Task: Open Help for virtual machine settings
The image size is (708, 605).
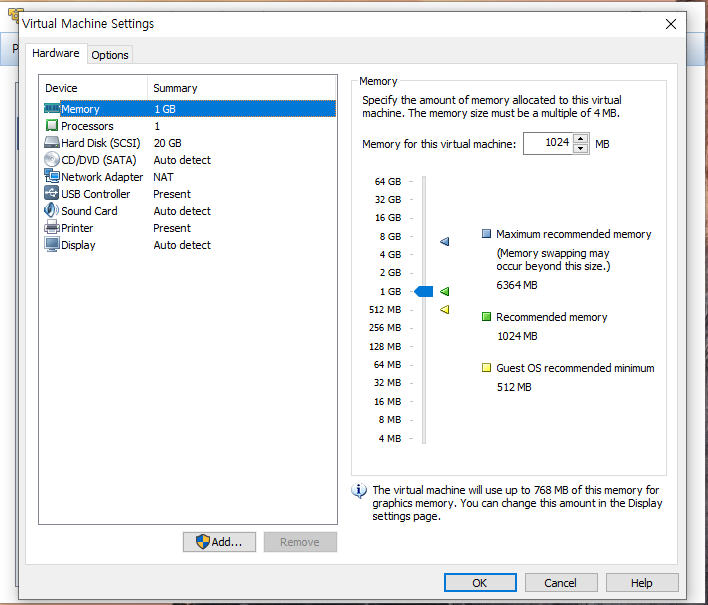Action: 642,583
